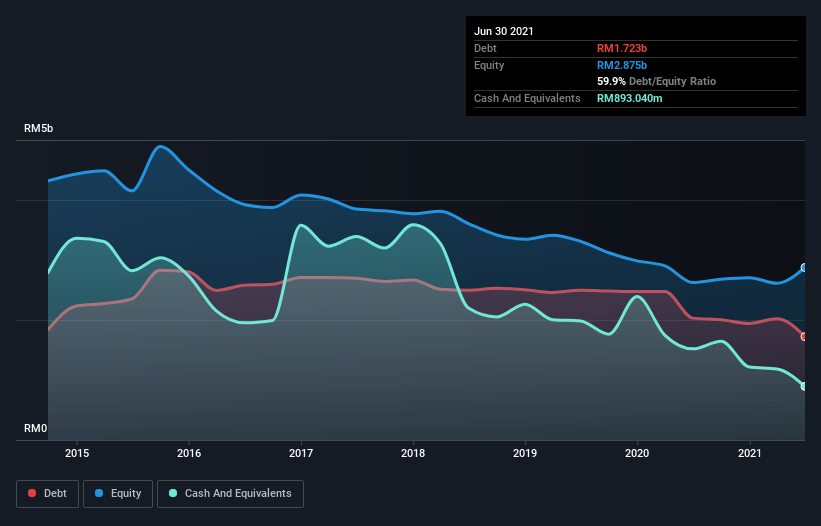The width and height of the screenshot is (821, 526).
Task: Click the RM2.875b equity value
Action: (622, 65)
